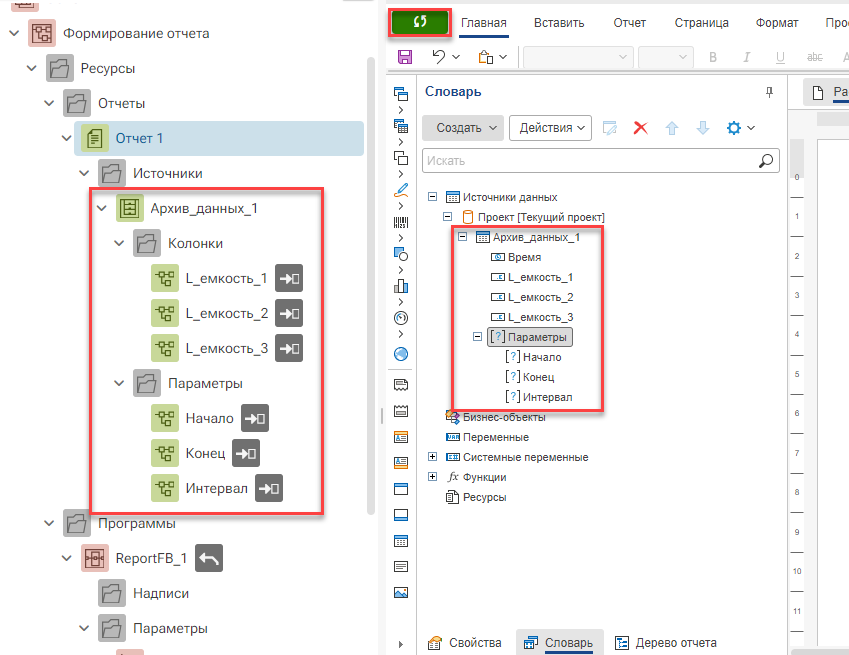
Task: Click the globe map icon in toolbox
Action: click(x=401, y=354)
